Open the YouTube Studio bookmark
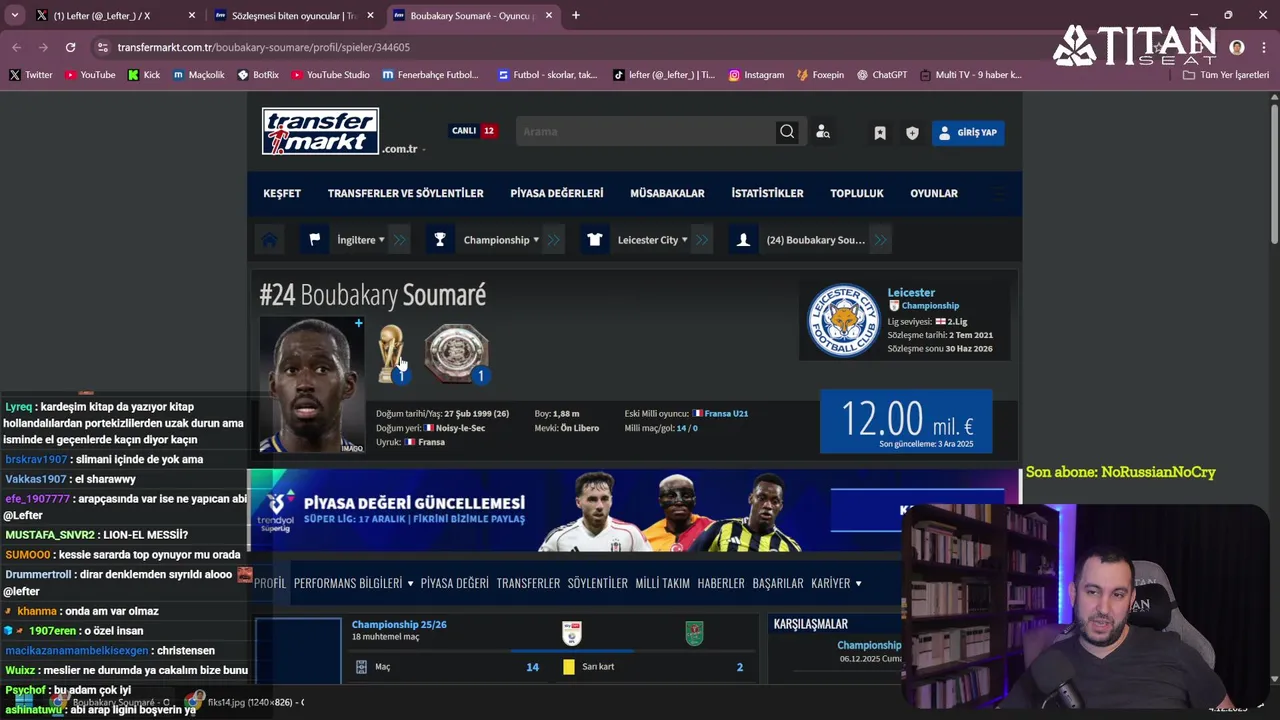 [x=330, y=75]
